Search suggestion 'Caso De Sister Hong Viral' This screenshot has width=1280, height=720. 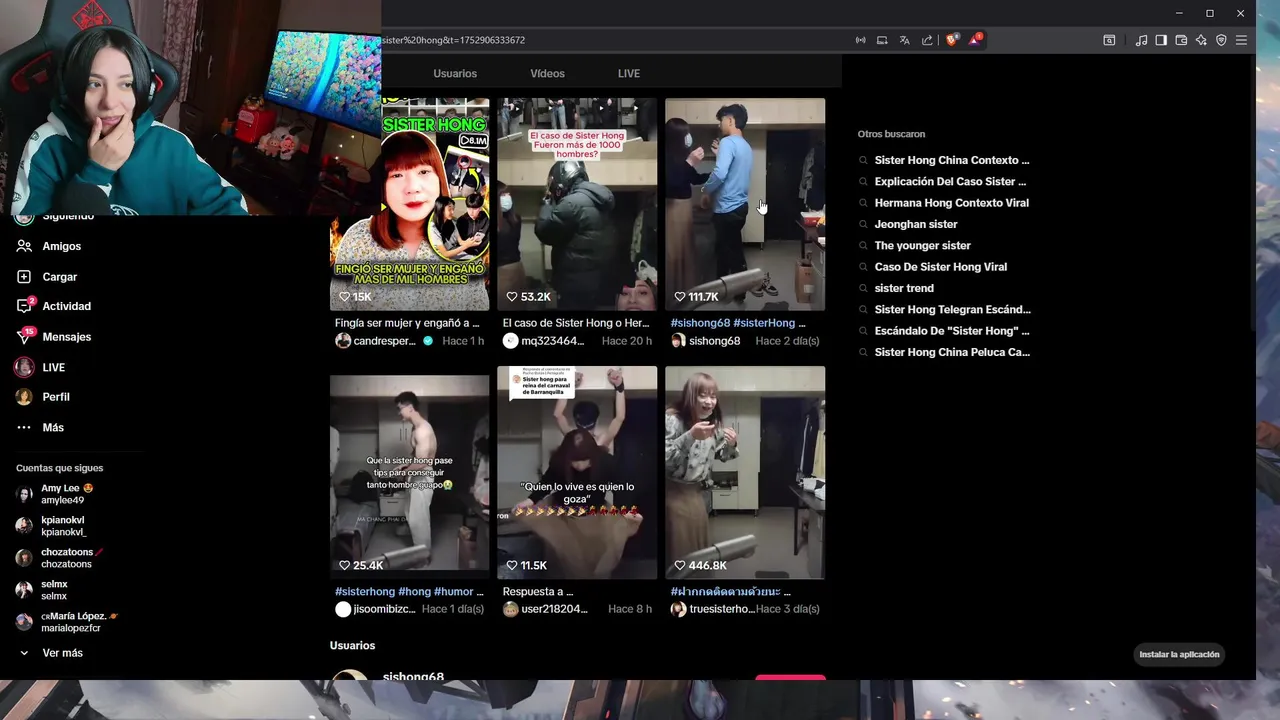940,267
